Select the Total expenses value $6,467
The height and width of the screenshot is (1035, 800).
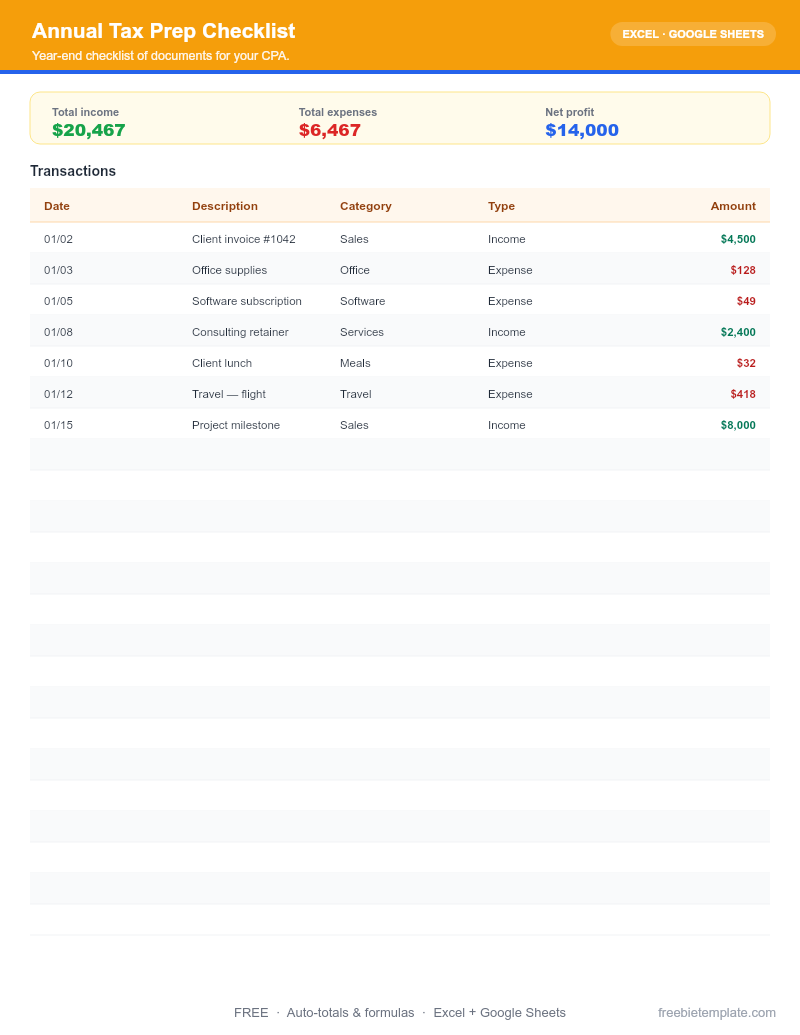tap(329, 130)
